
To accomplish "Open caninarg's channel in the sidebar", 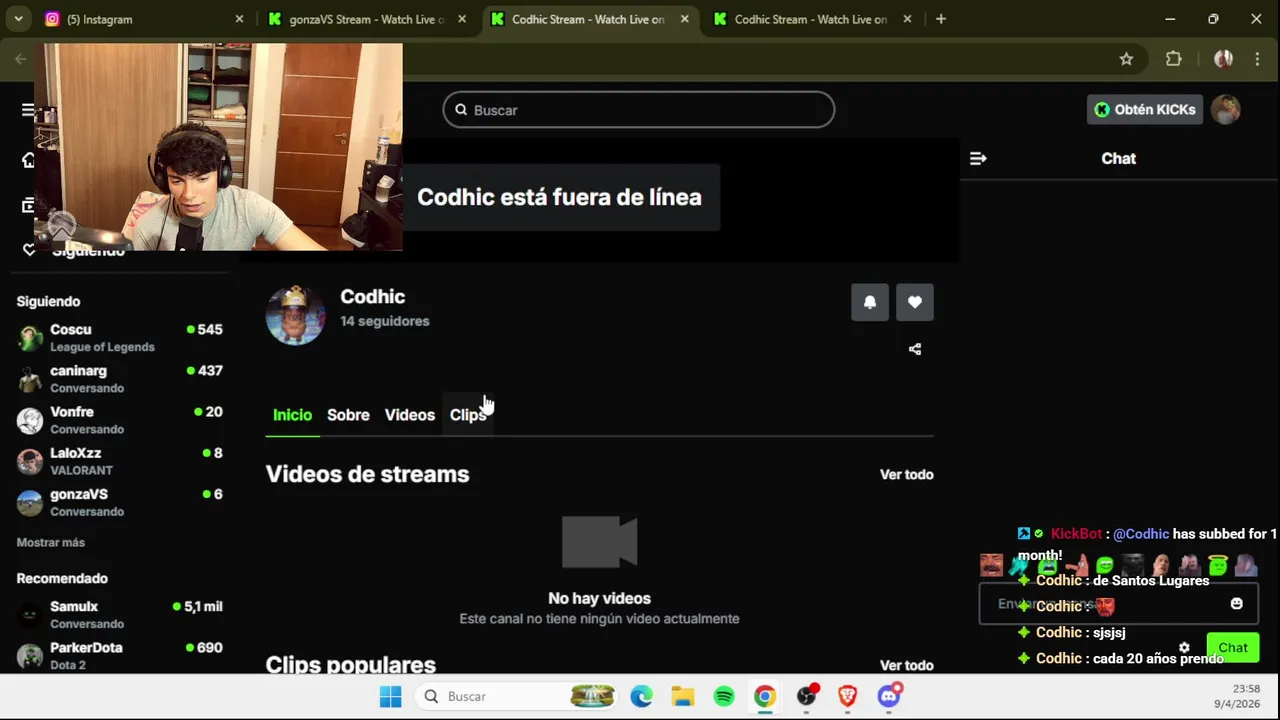I will coord(120,379).
